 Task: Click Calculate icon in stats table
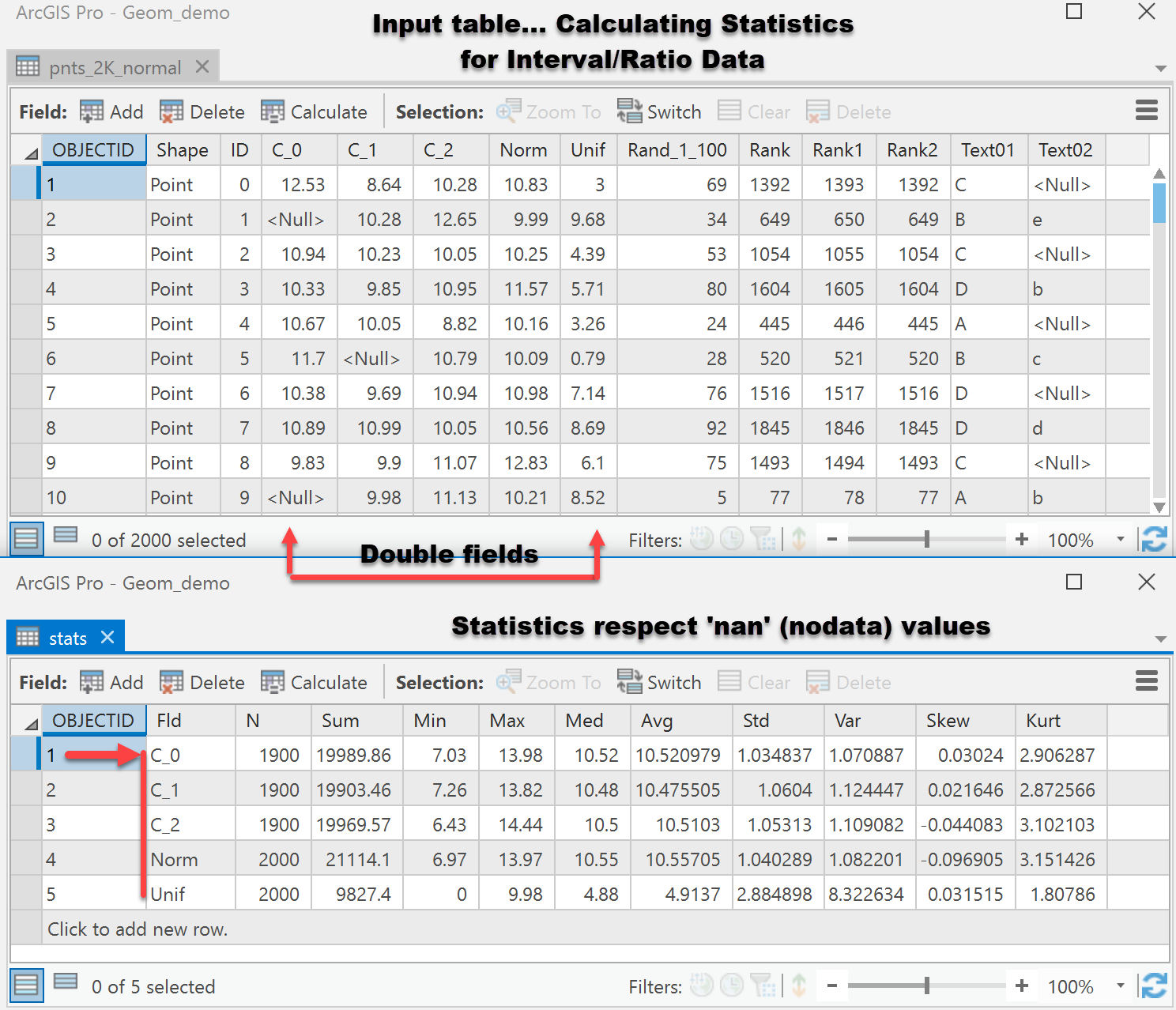(x=272, y=682)
